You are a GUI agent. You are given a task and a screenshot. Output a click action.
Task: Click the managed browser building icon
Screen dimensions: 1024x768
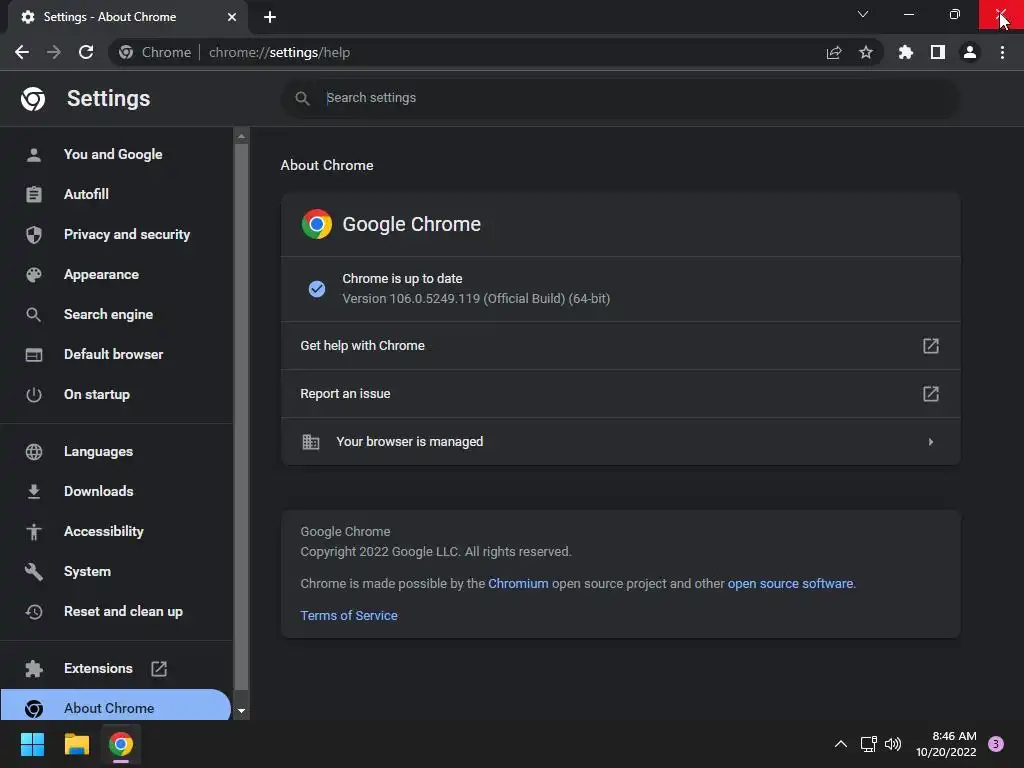pos(311,441)
